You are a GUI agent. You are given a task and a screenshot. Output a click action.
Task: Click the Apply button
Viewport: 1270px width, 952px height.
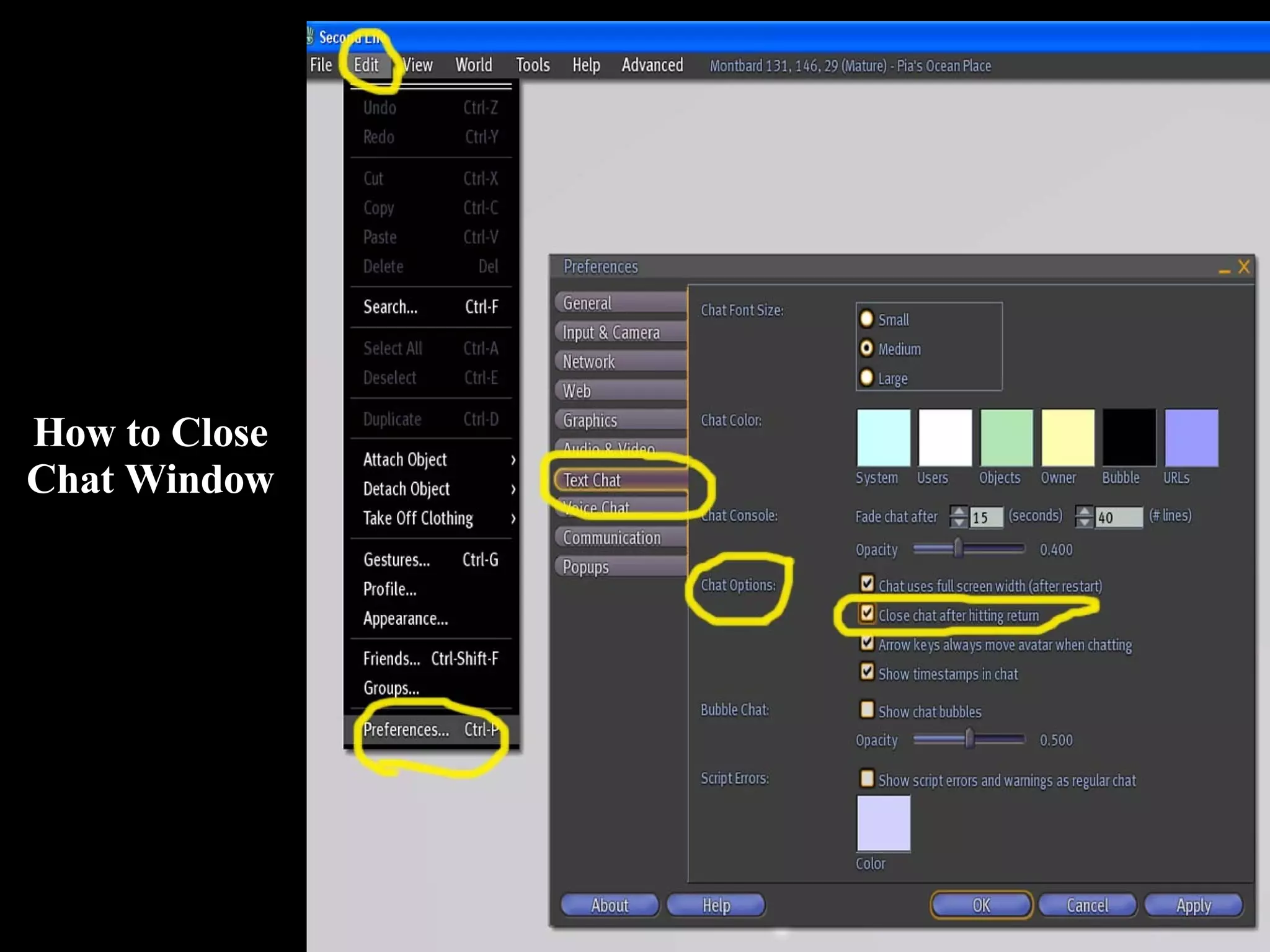click(1194, 906)
